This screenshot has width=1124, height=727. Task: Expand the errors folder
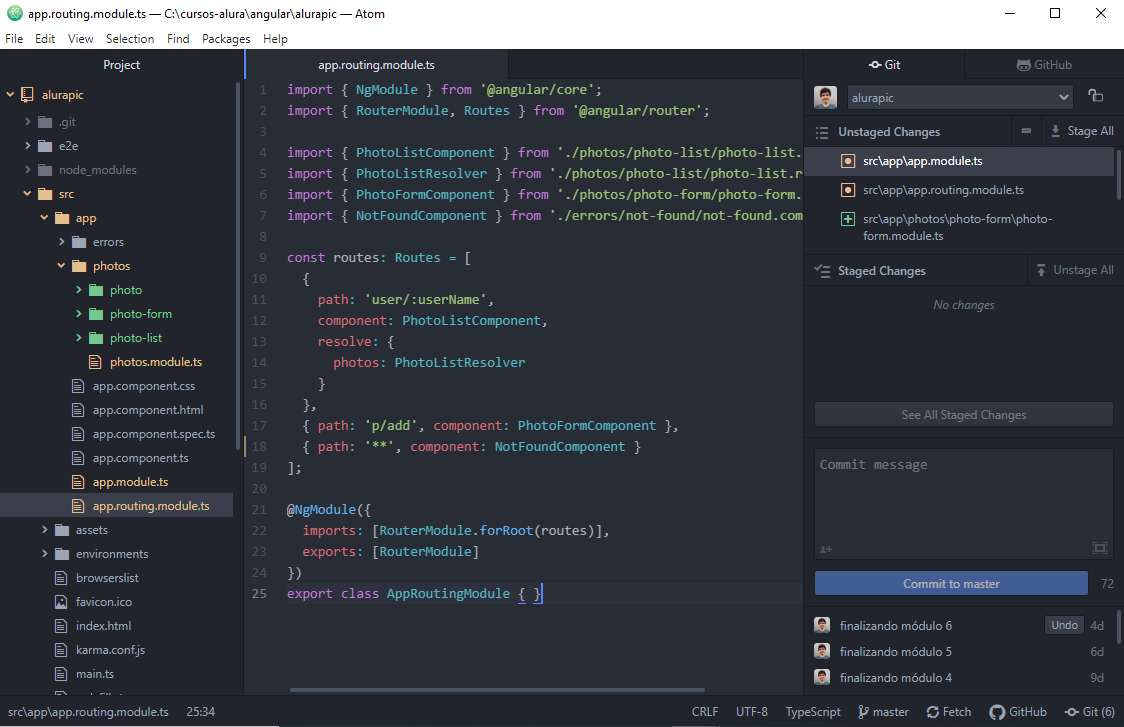click(x=62, y=242)
